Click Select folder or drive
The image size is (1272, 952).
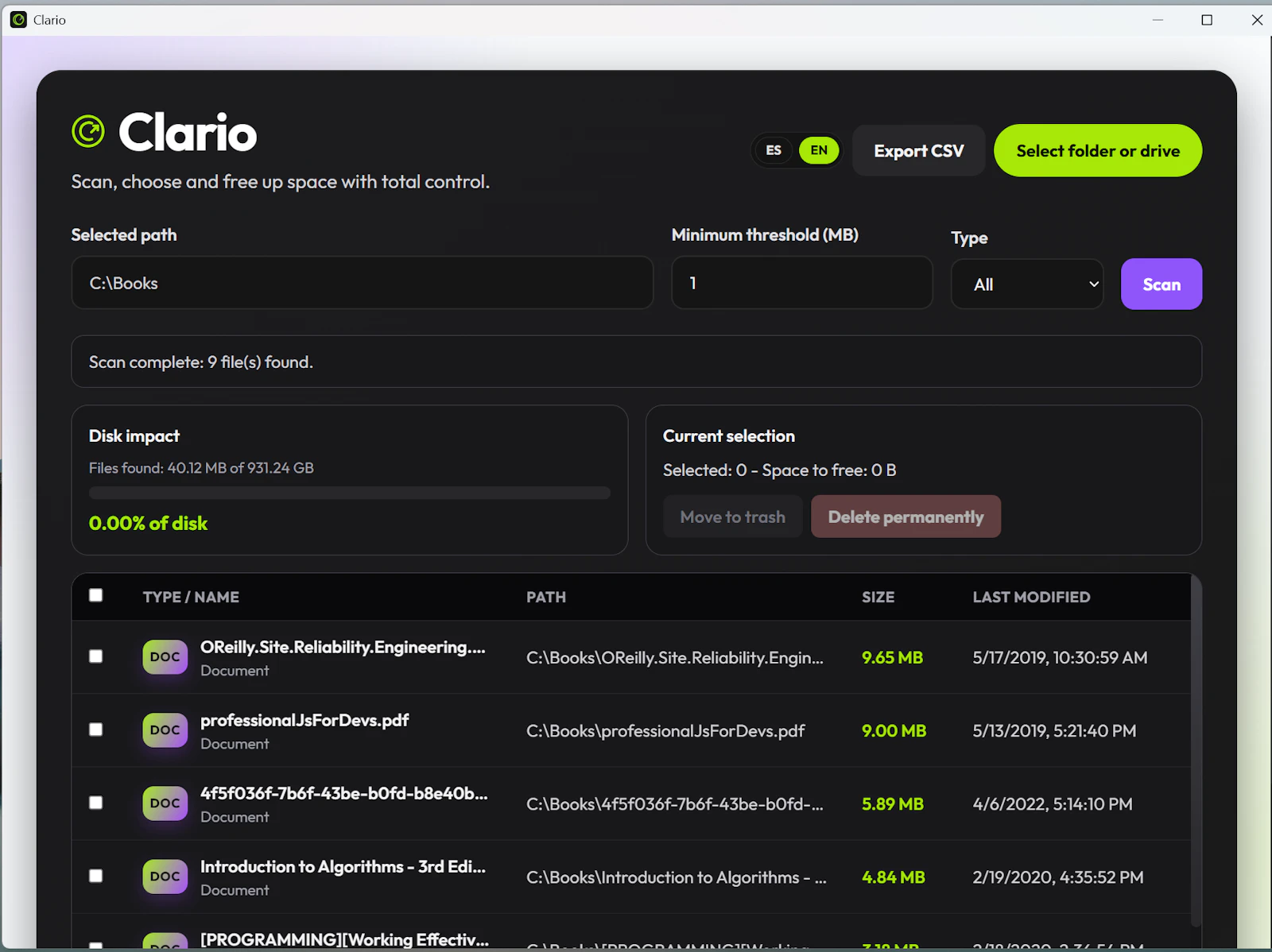[1098, 151]
